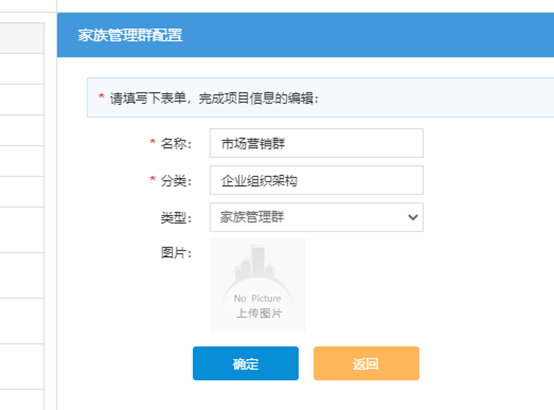Click the red asterisk beside 分类
554x410 pixels.
[152, 179]
